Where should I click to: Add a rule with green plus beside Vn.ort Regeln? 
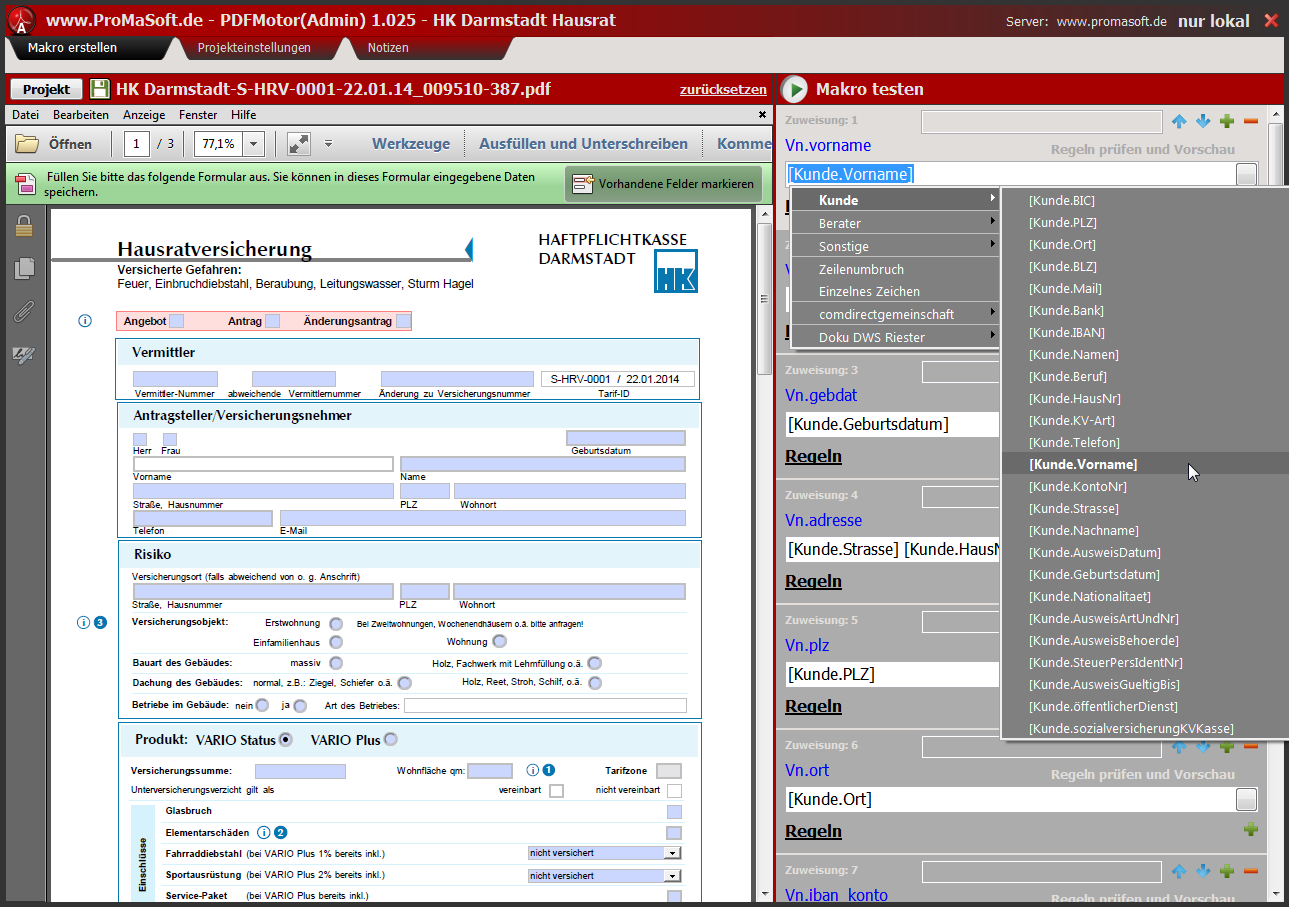[1250, 829]
